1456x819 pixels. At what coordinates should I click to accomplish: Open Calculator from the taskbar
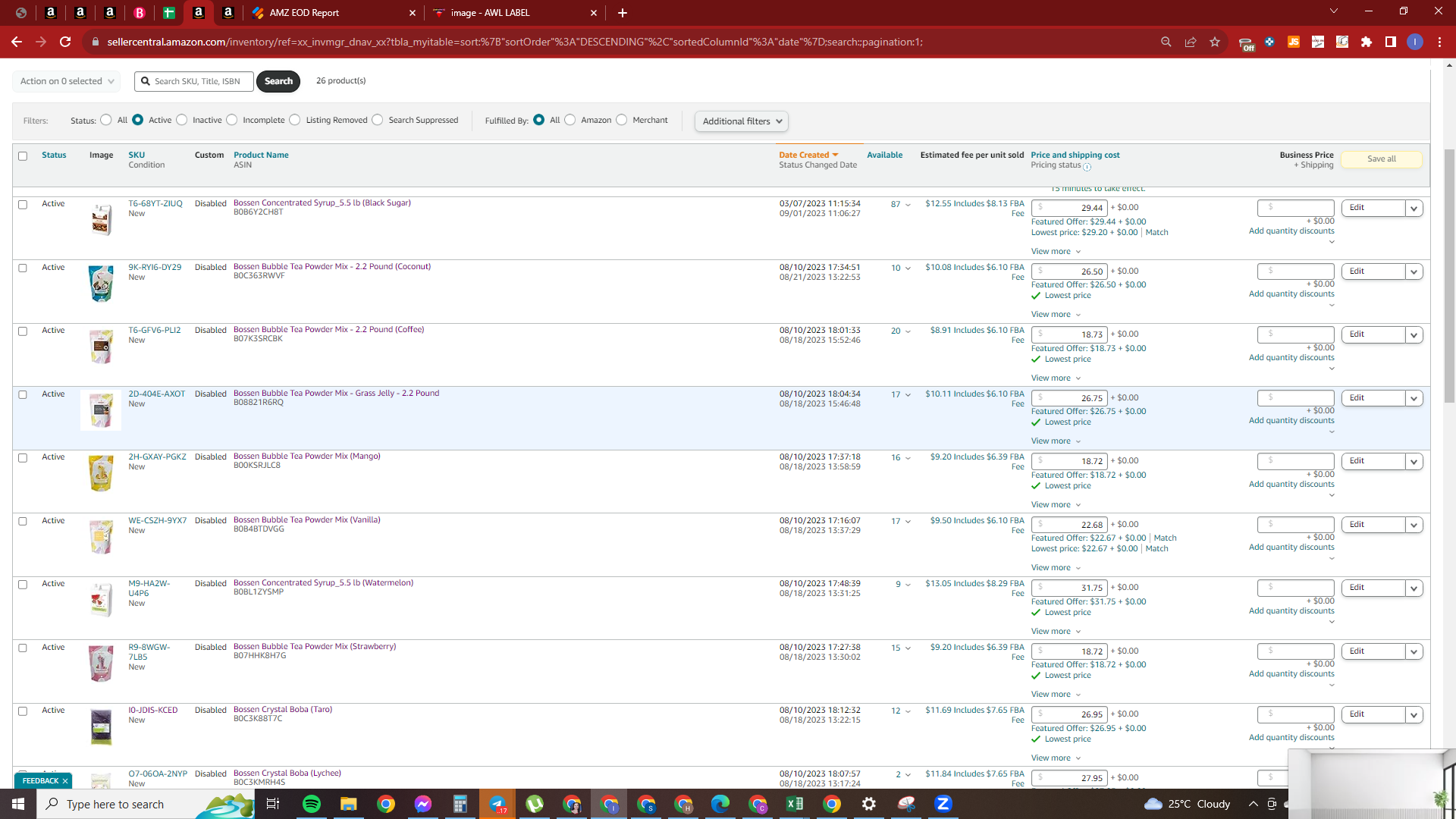[x=460, y=804]
